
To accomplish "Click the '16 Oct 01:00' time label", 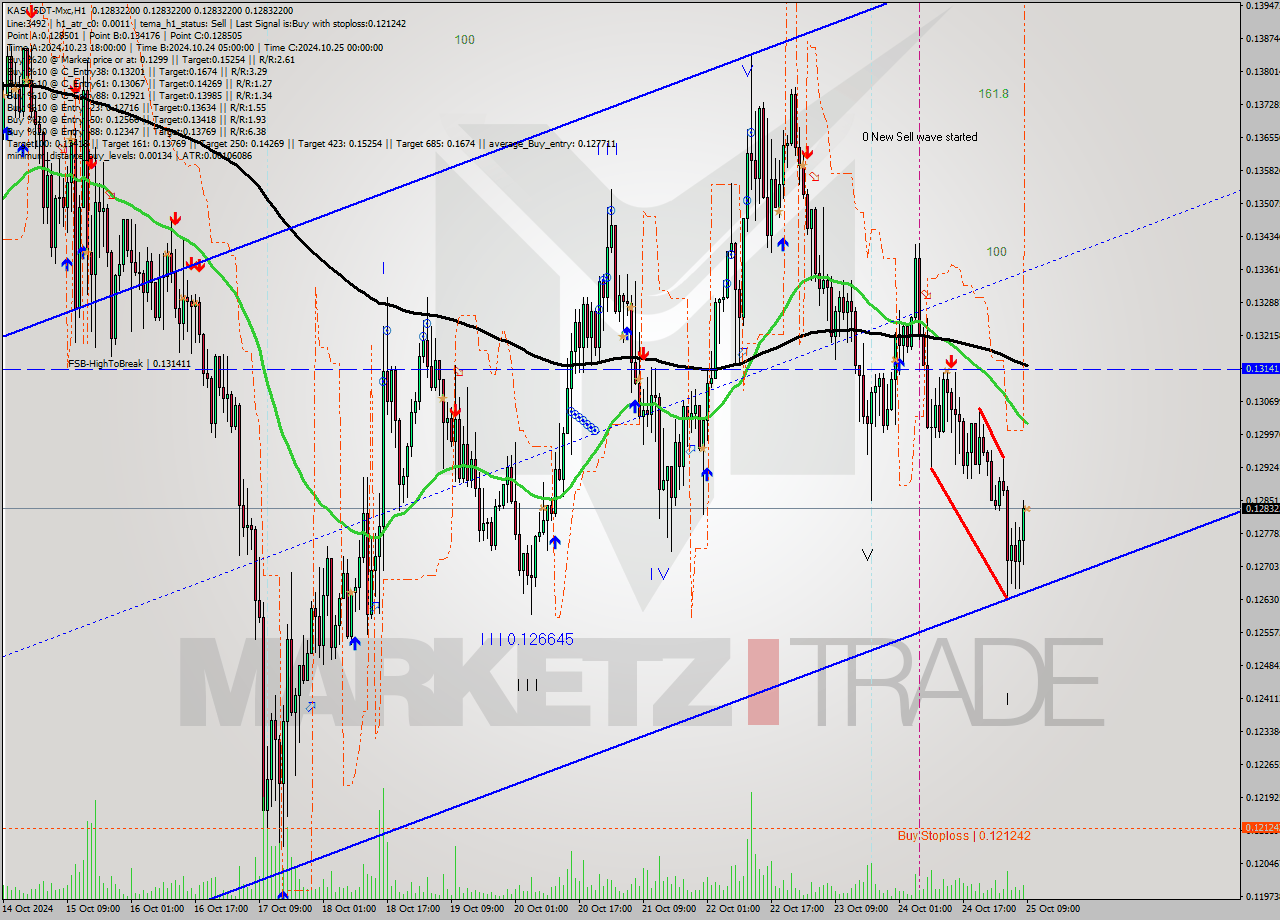I will [157, 909].
